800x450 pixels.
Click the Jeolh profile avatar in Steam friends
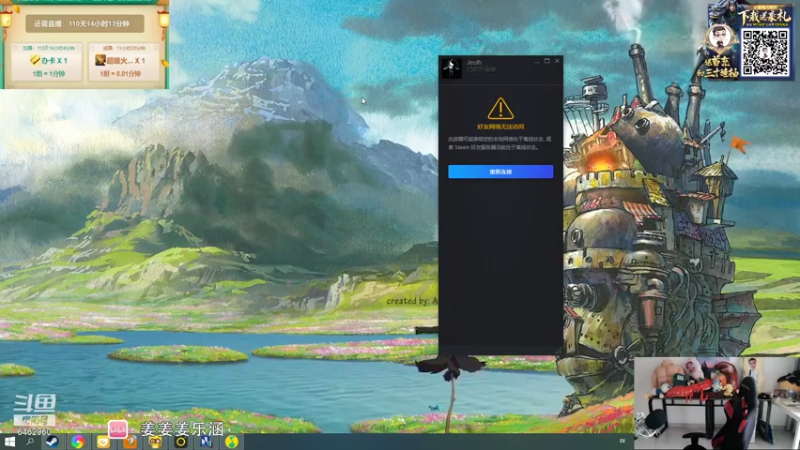[x=452, y=68]
